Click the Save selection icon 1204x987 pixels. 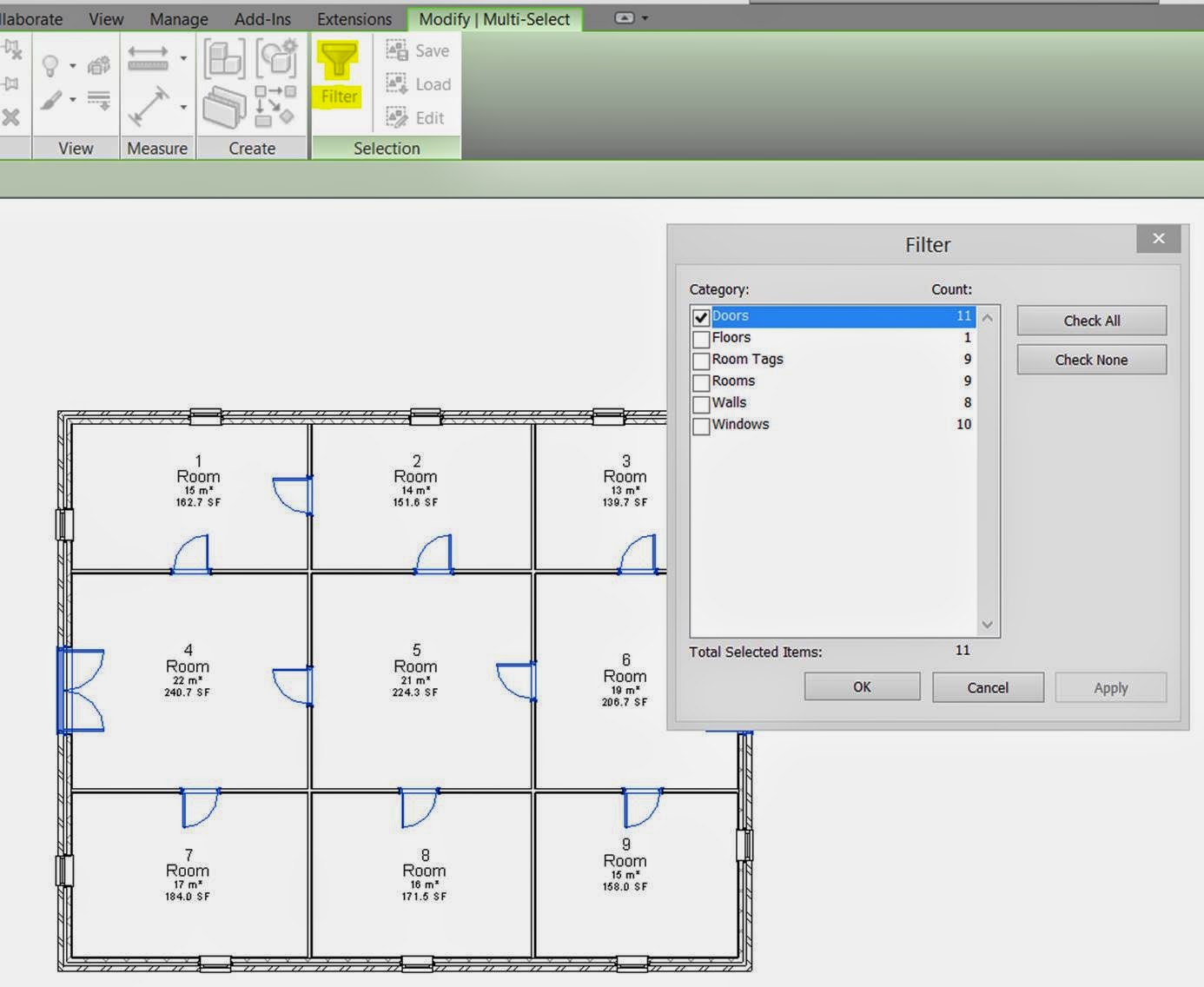pos(396,50)
